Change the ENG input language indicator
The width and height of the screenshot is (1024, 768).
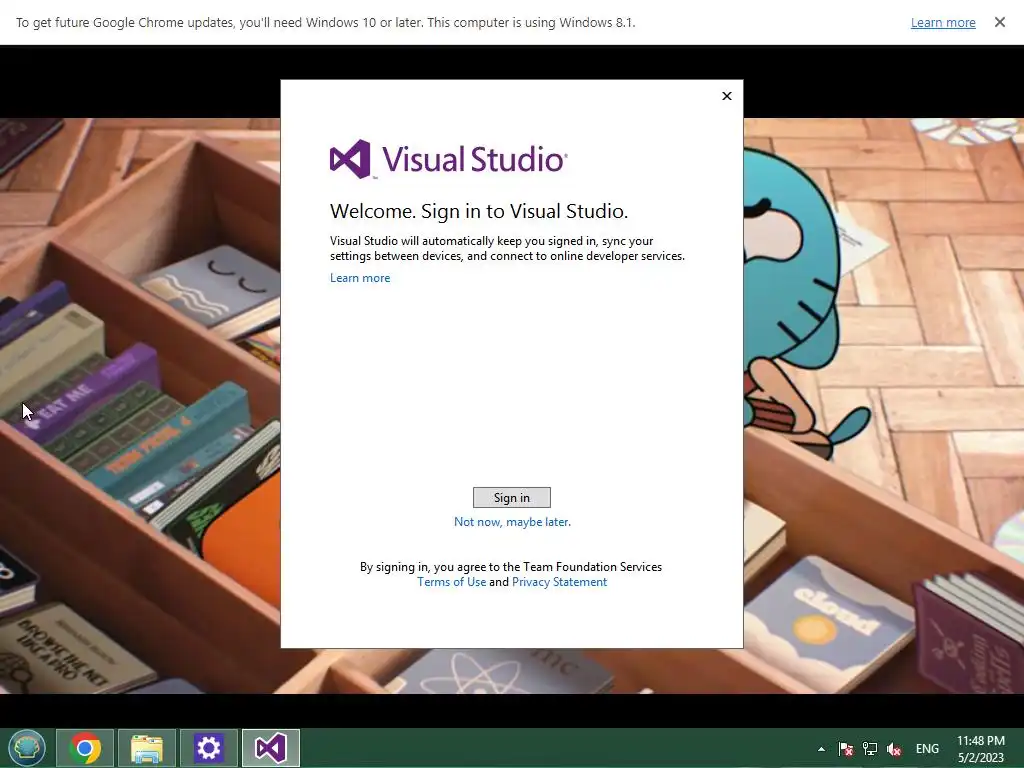tap(927, 749)
